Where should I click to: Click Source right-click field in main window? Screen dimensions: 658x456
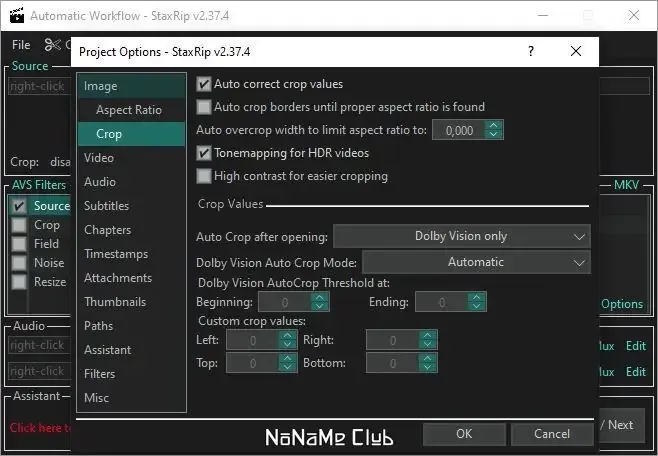[x=39, y=86]
